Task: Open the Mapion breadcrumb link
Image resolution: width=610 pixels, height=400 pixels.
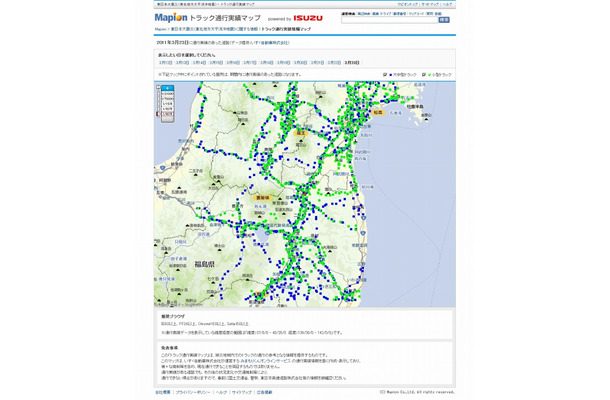Action: [161, 29]
